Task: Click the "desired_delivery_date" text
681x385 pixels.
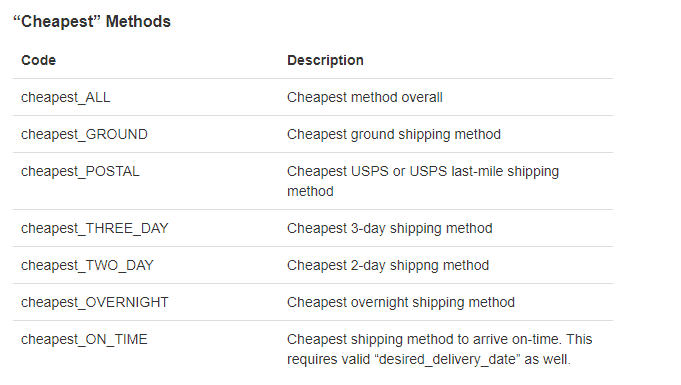Action: click(x=447, y=359)
